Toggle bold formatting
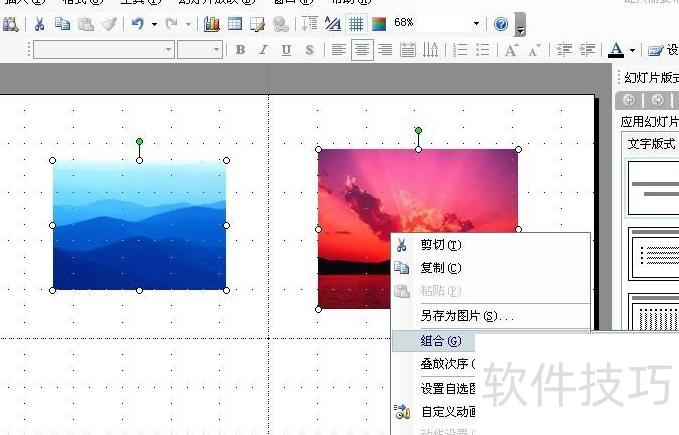The height and width of the screenshot is (435, 679). (x=240, y=50)
